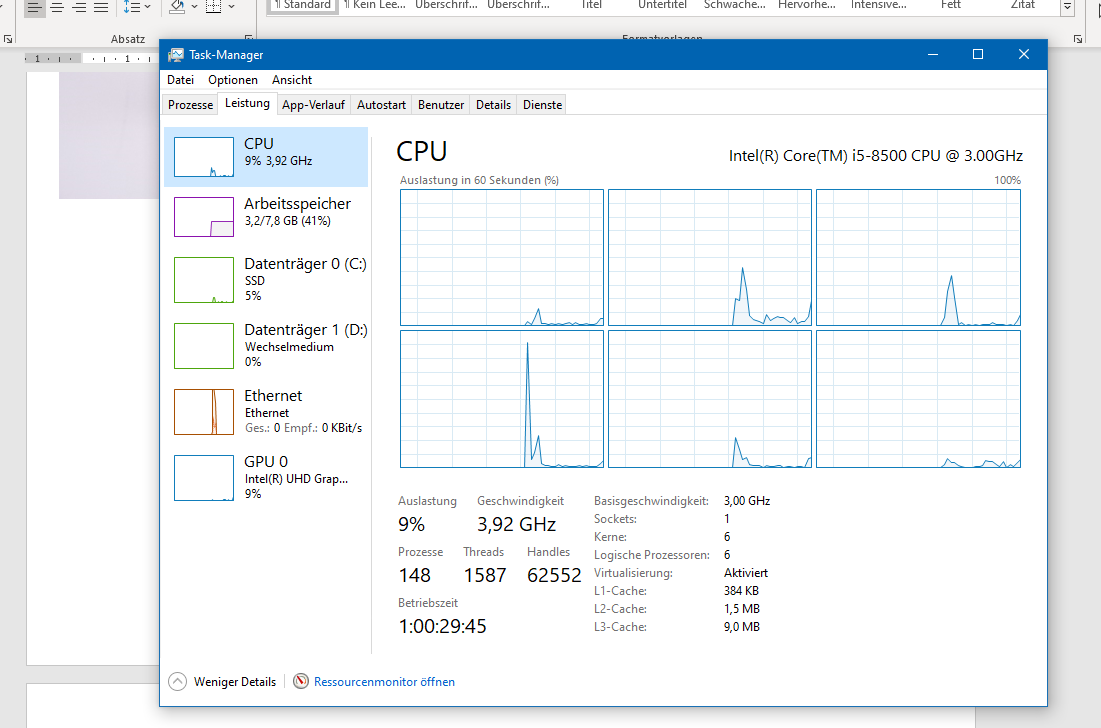Align text left in Word ribbon
Viewport: 1101px width, 728px height.
34,8
